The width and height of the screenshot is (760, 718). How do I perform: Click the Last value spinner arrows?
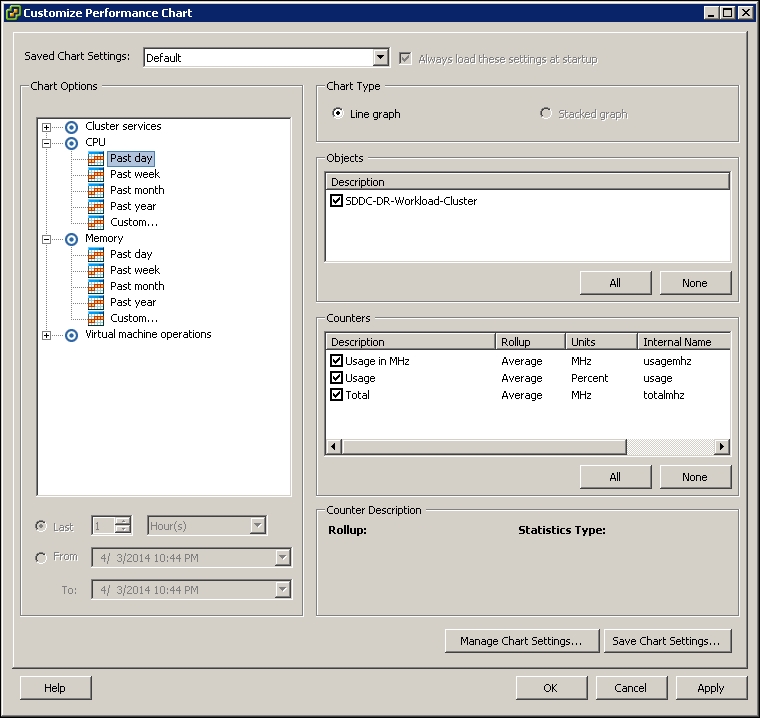123,526
